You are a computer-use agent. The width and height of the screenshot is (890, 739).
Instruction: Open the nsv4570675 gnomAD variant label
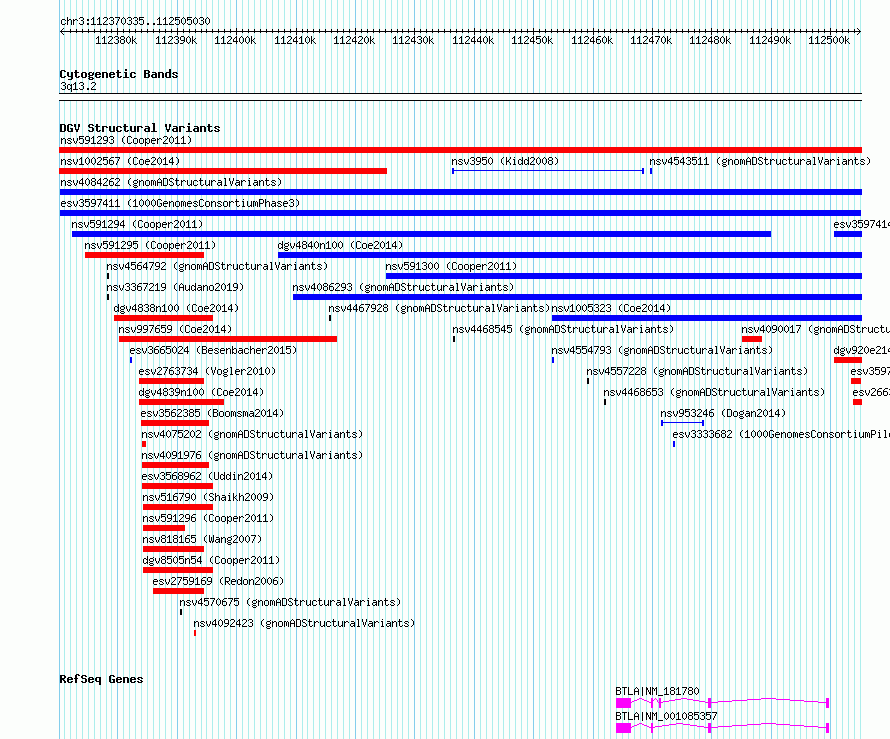[x=290, y=602]
